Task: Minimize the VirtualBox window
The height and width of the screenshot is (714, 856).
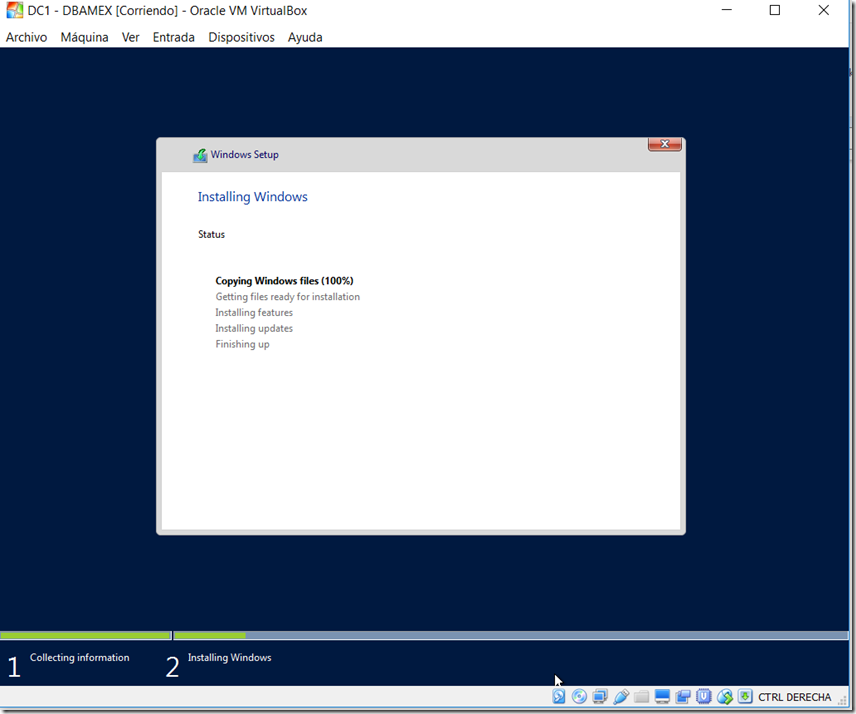Action: [727, 10]
